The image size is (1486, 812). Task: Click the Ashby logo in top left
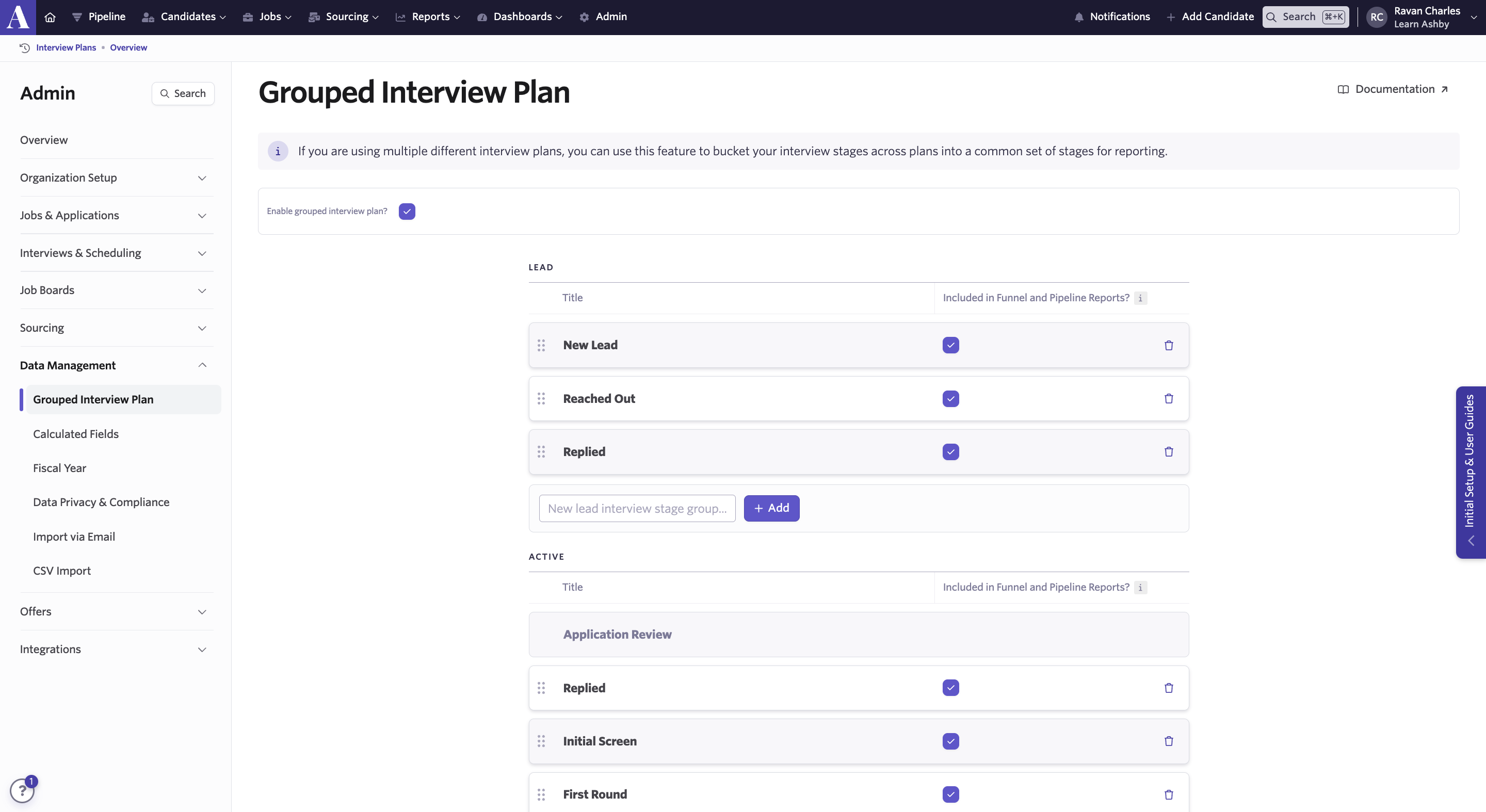click(17, 17)
